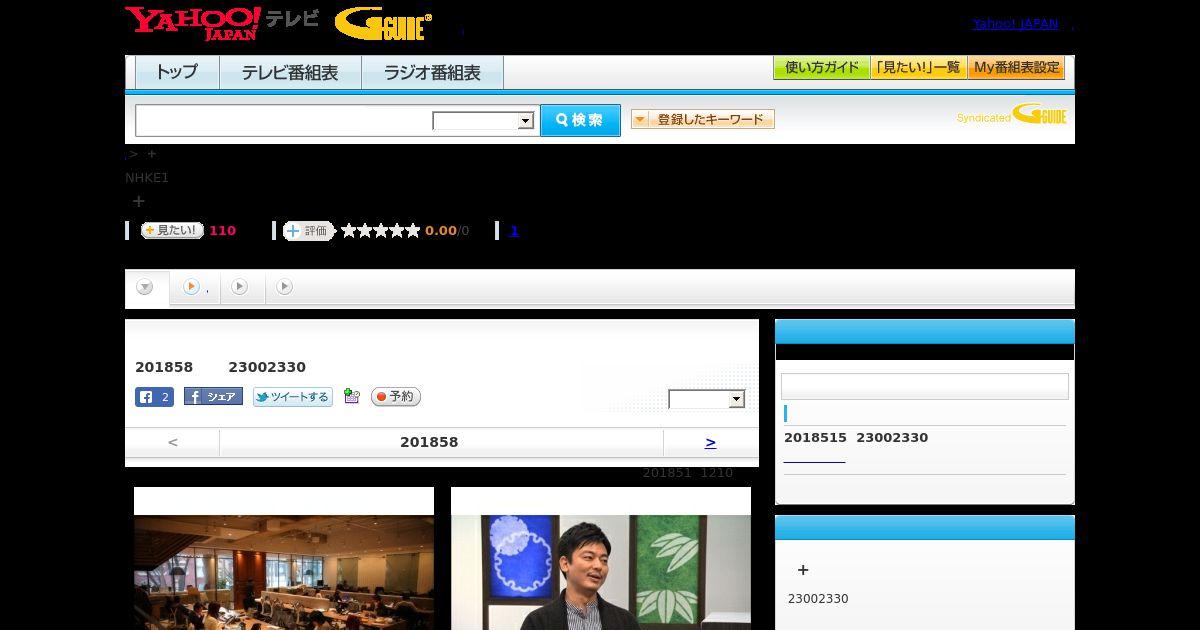Select the first tab with down-arrow icon
The image size is (1200, 630).
click(145, 288)
